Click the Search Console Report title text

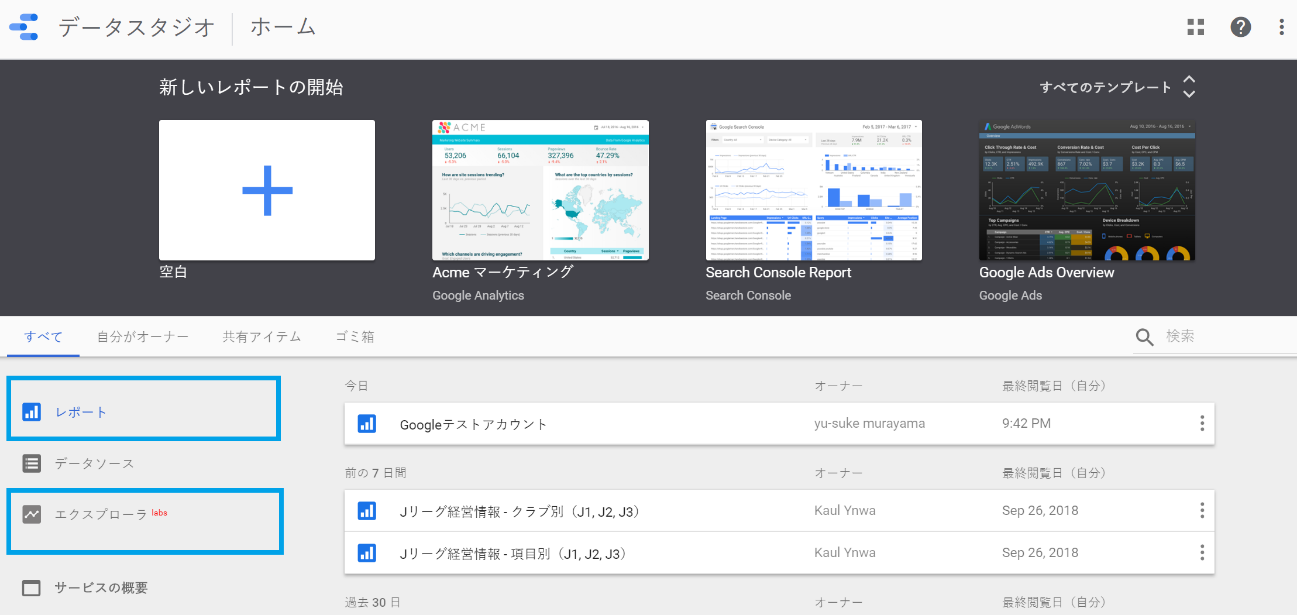pos(779,272)
